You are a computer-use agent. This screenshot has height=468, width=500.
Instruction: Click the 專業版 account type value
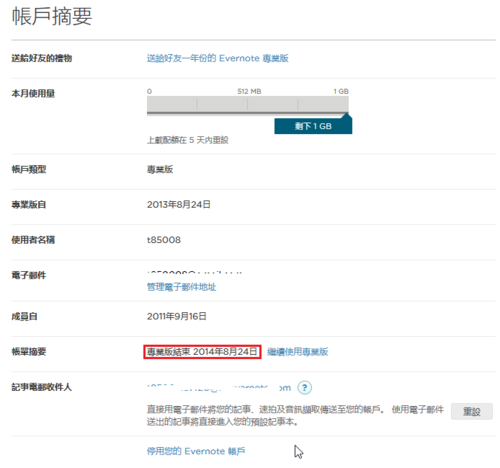pyautogui.click(x=160, y=169)
